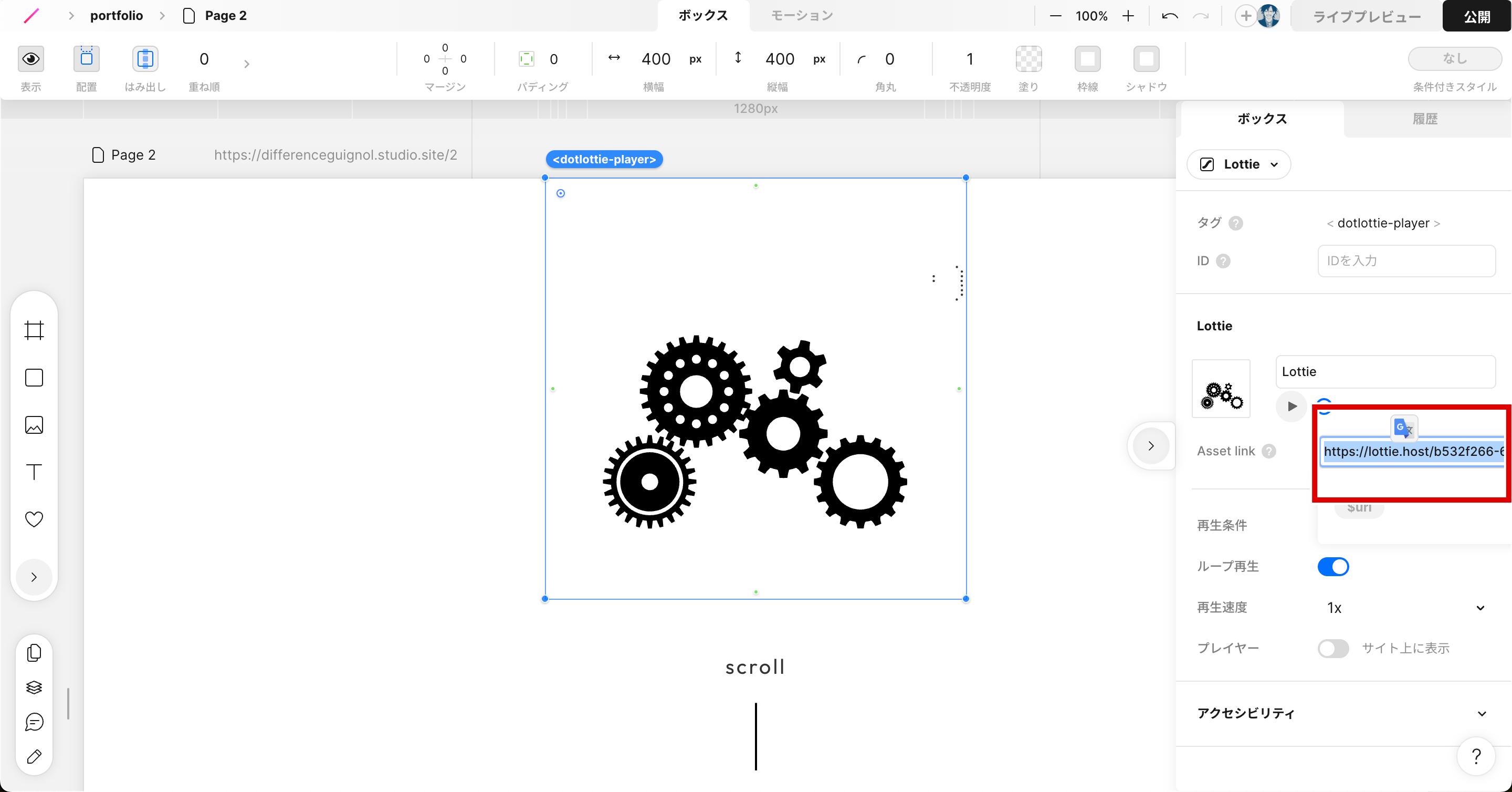Select the Image tool in sidebar
The image size is (1512, 792).
tap(34, 424)
